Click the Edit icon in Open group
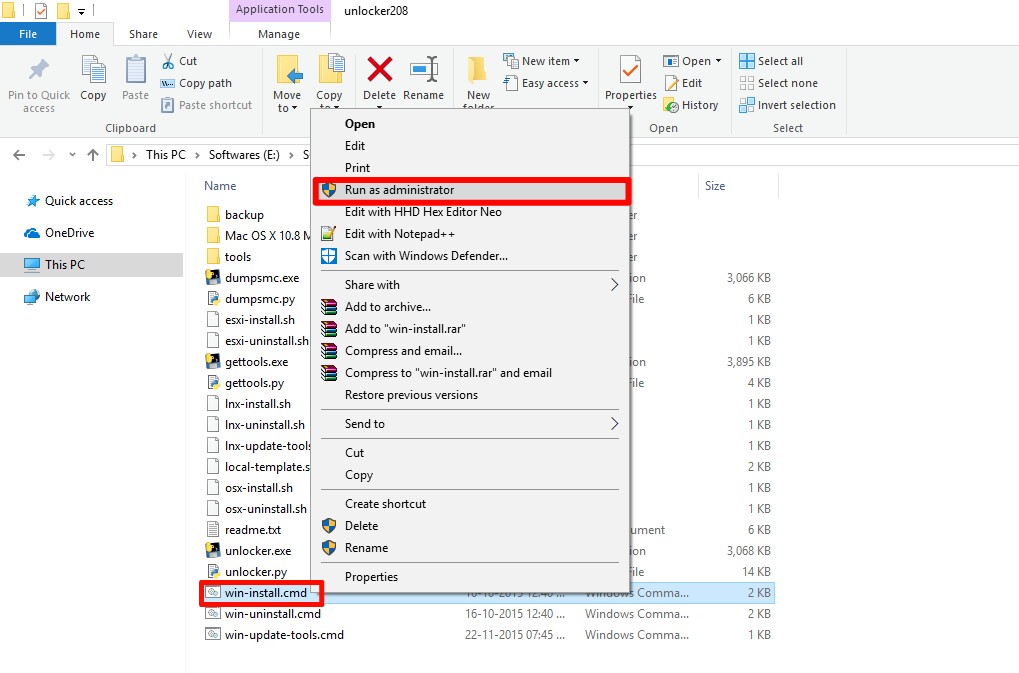 (671, 83)
